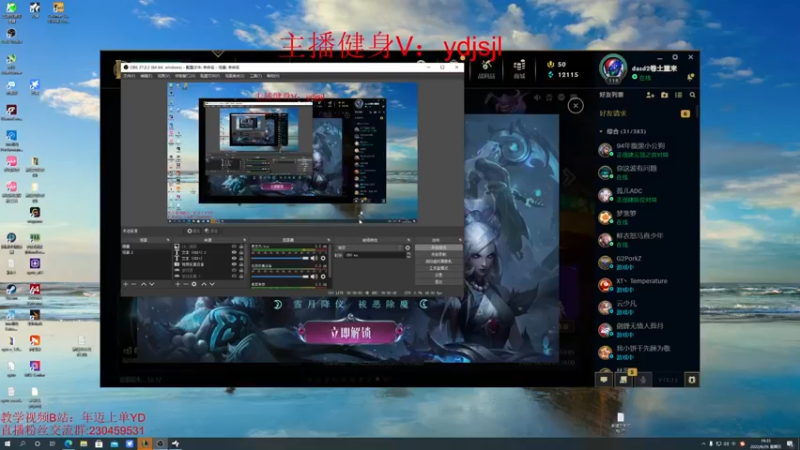Click the Studio Mode button in OBS controls
This screenshot has height=450, width=800.
click(439, 268)
